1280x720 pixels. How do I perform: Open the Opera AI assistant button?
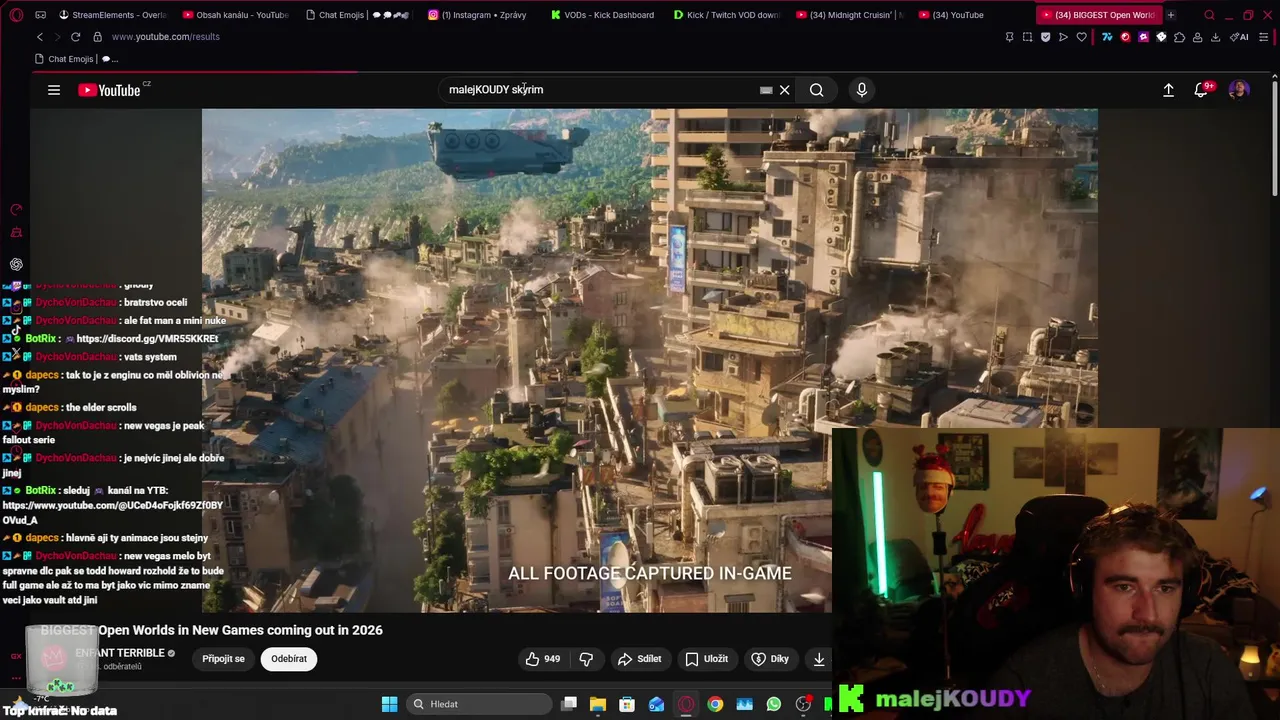[x=1239, y=37]
